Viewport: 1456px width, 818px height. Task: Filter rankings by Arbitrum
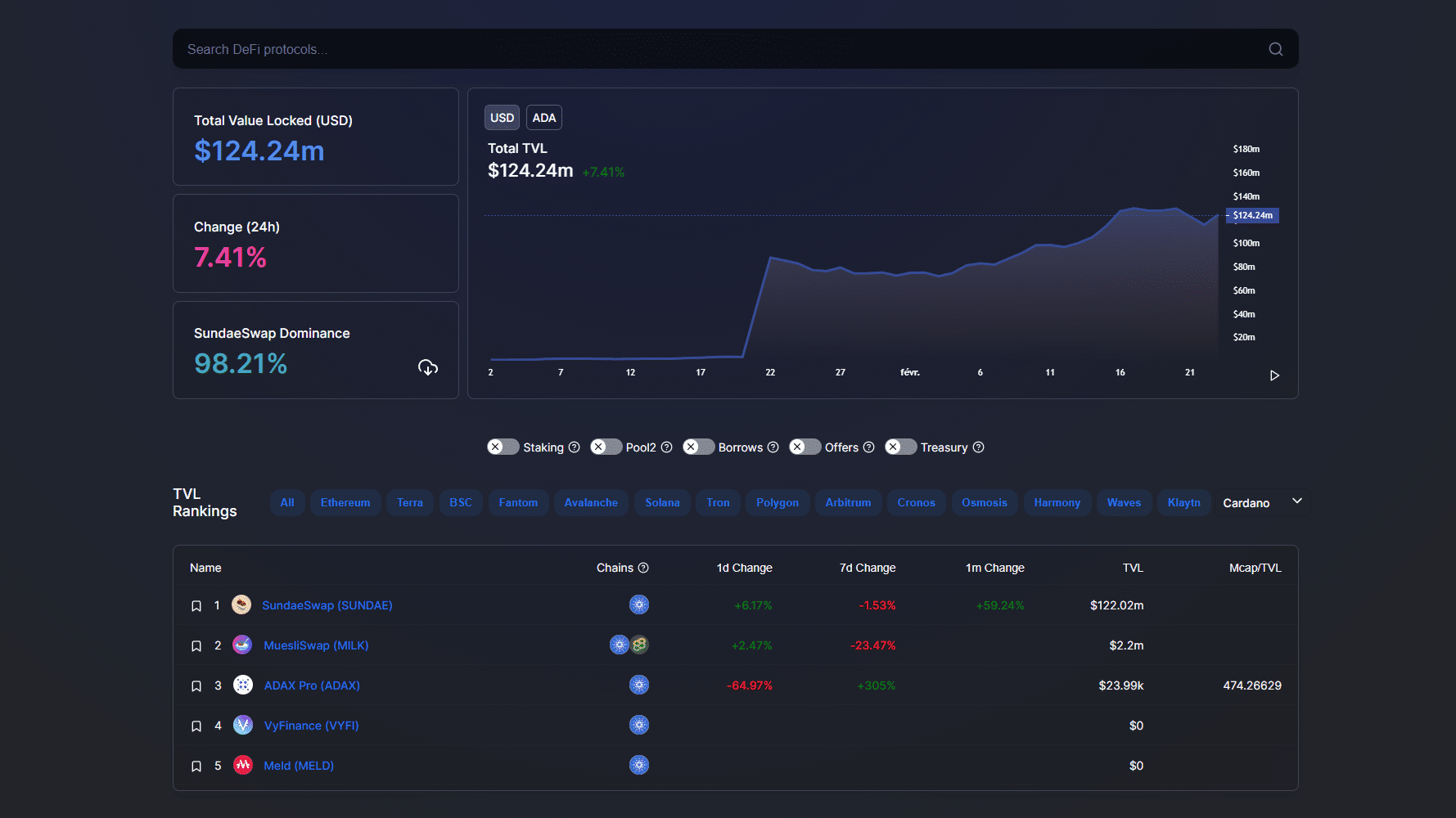(848, 502)
